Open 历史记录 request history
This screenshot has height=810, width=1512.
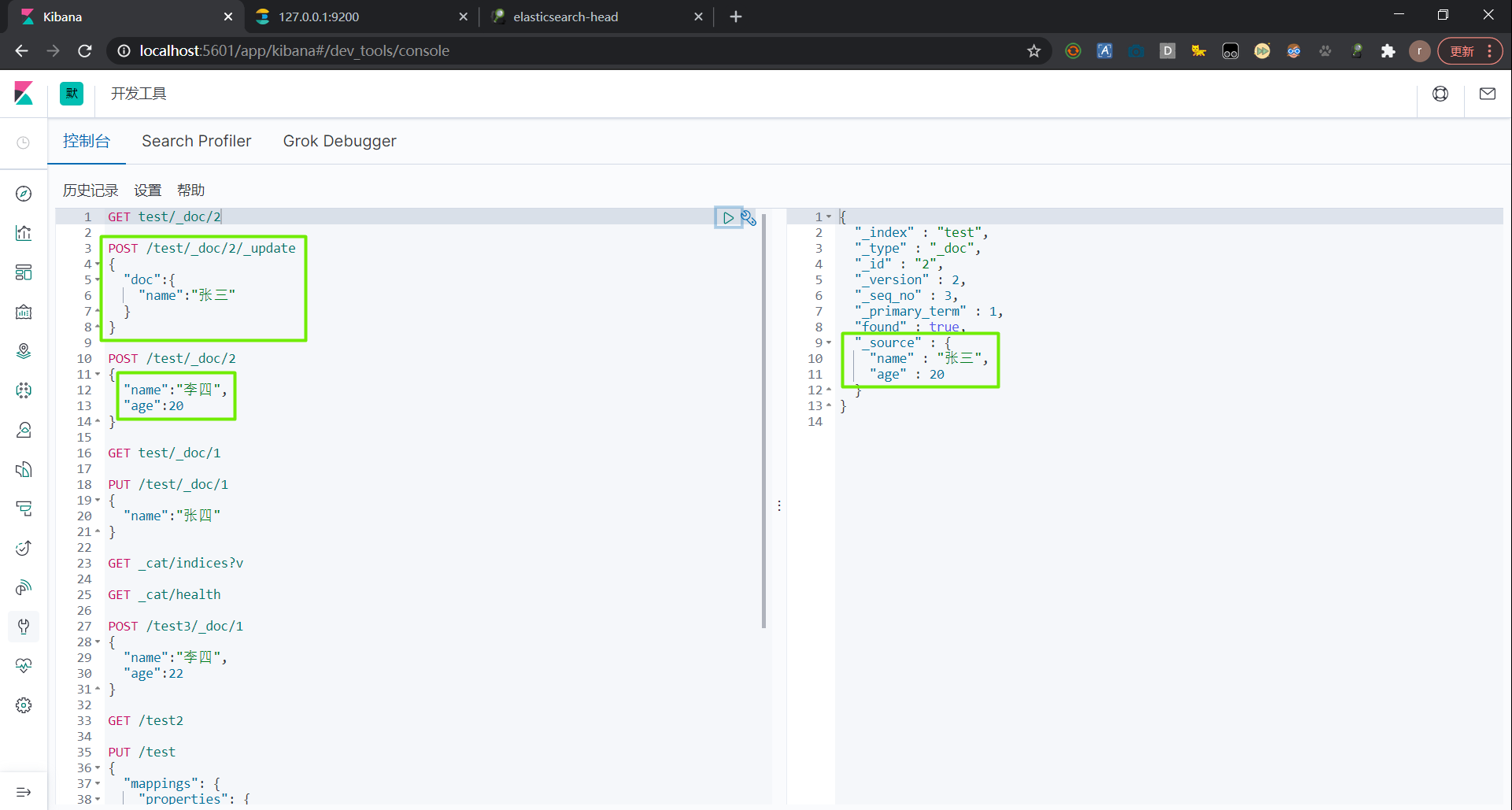(91, 190)
